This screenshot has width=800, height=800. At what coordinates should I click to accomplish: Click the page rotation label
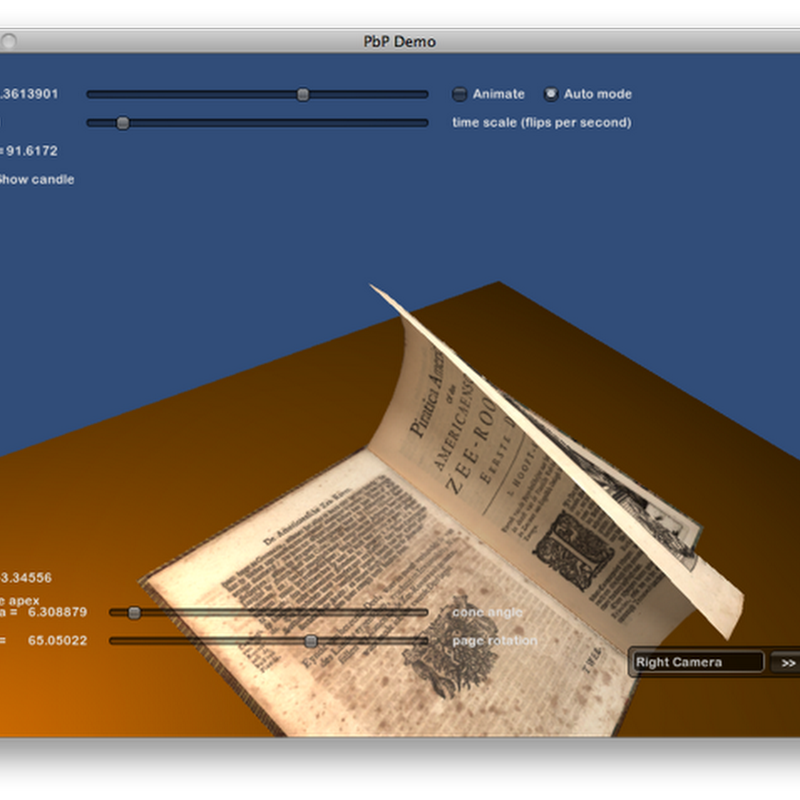[495, 641]
